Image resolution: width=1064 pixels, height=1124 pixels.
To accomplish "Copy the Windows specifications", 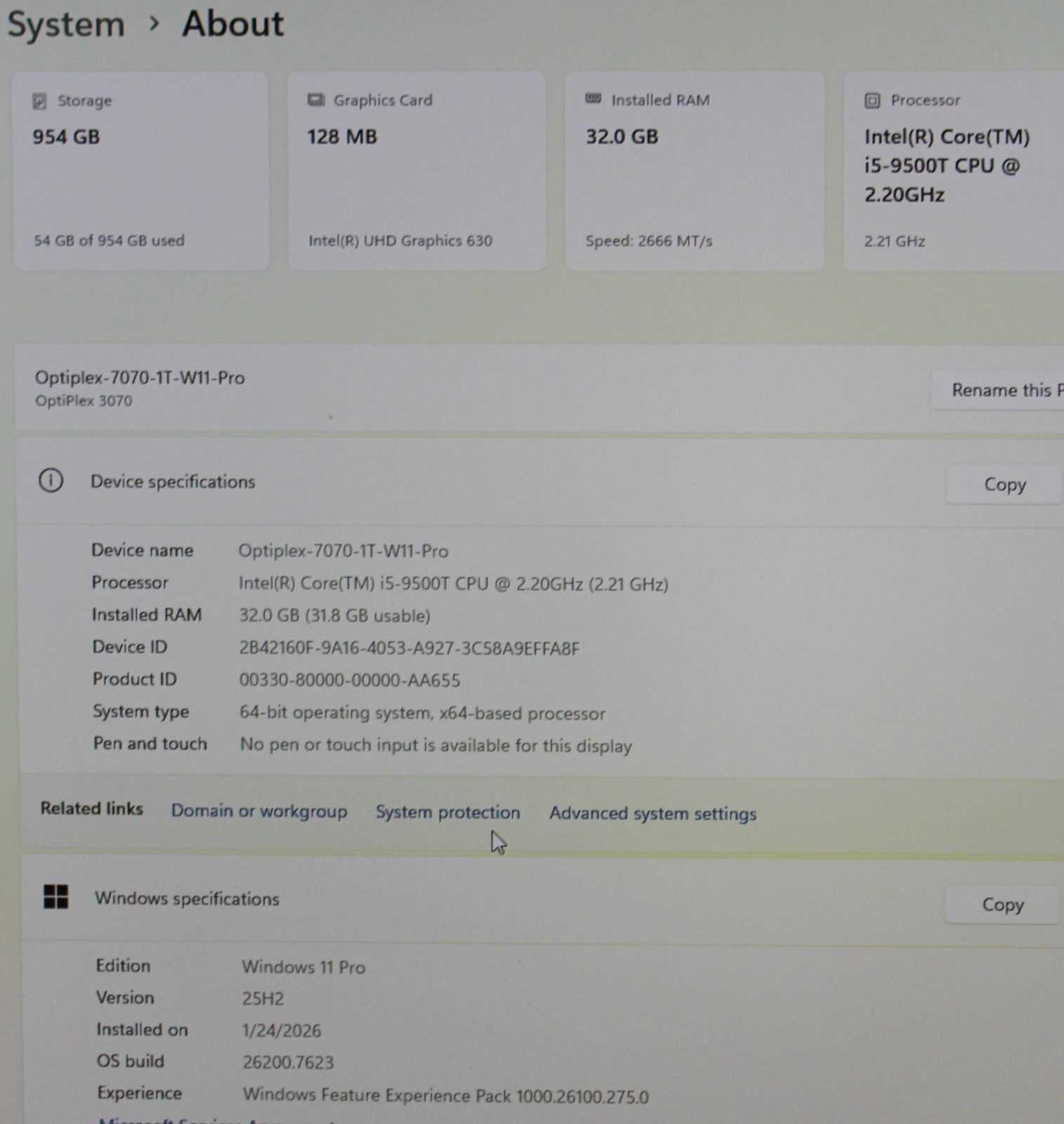I will tap(1002, 904).
